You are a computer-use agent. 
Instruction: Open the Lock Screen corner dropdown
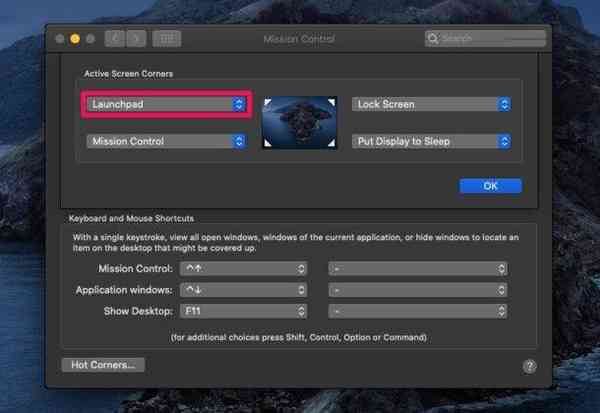pyautogui.click(x=431, y=104)
